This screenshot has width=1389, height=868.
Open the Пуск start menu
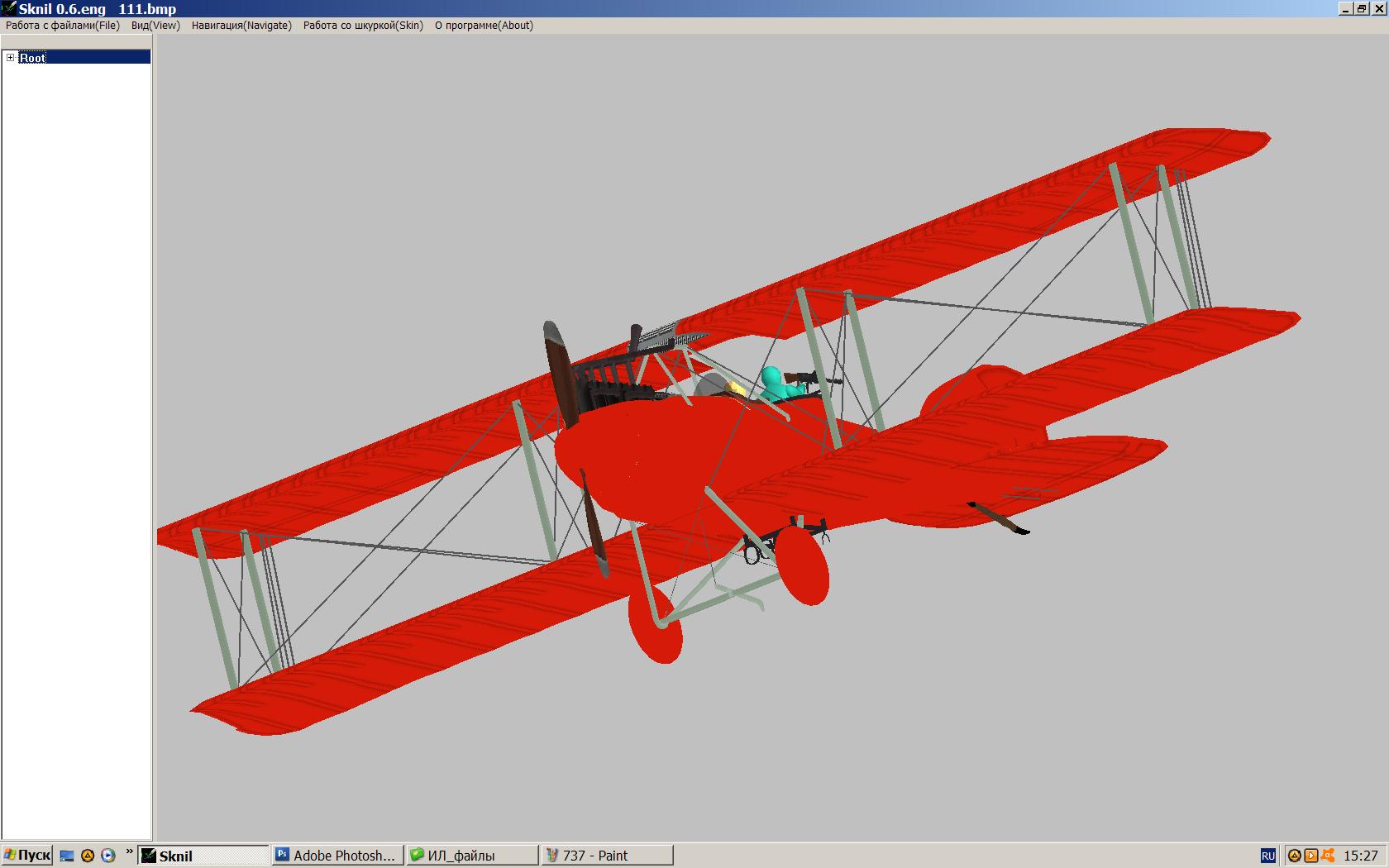[27, 856]
